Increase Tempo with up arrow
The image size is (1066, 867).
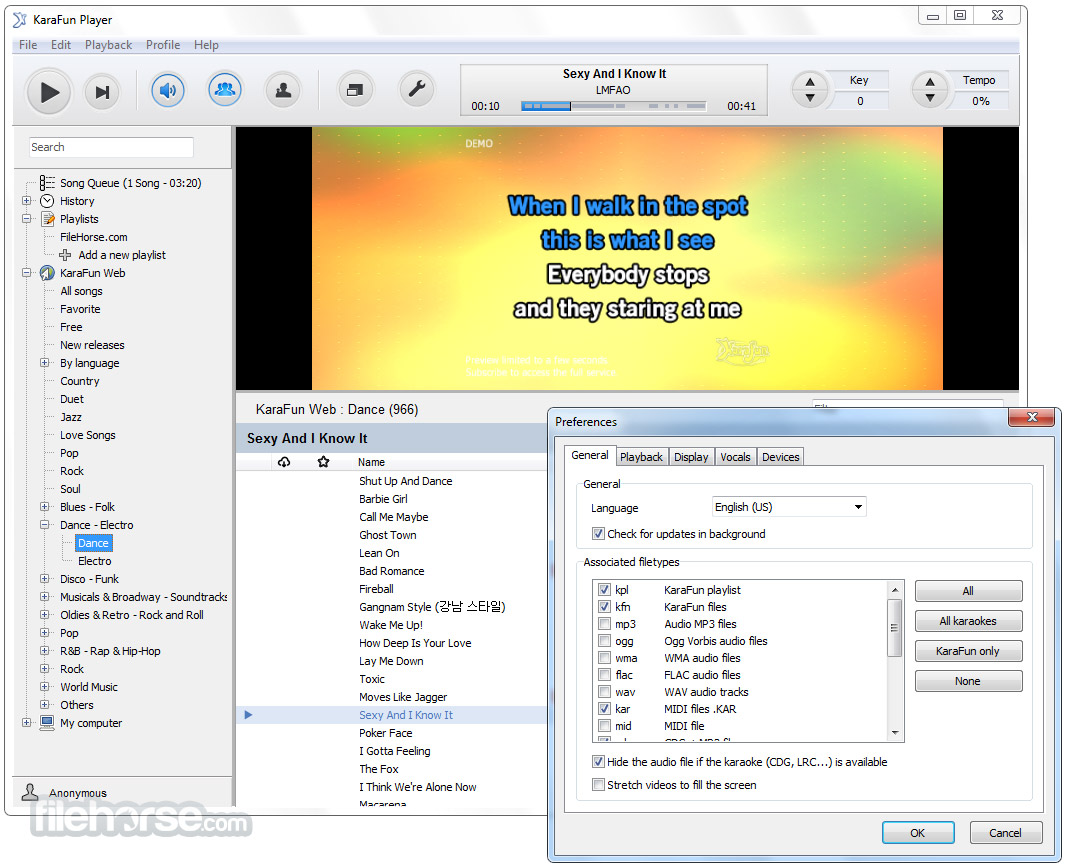(x=930, y=82)
